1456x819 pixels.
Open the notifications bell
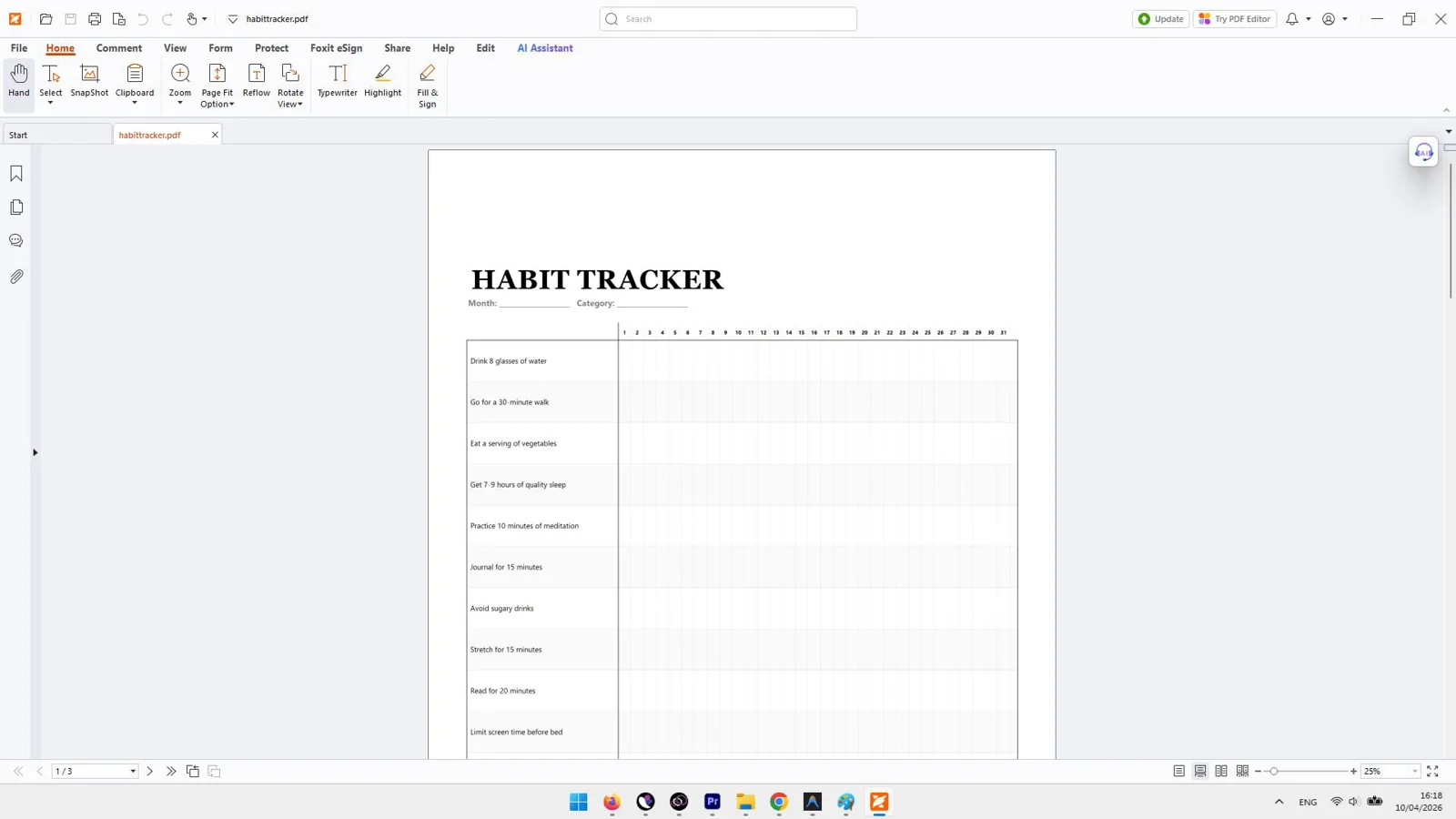pos(1292,19)
